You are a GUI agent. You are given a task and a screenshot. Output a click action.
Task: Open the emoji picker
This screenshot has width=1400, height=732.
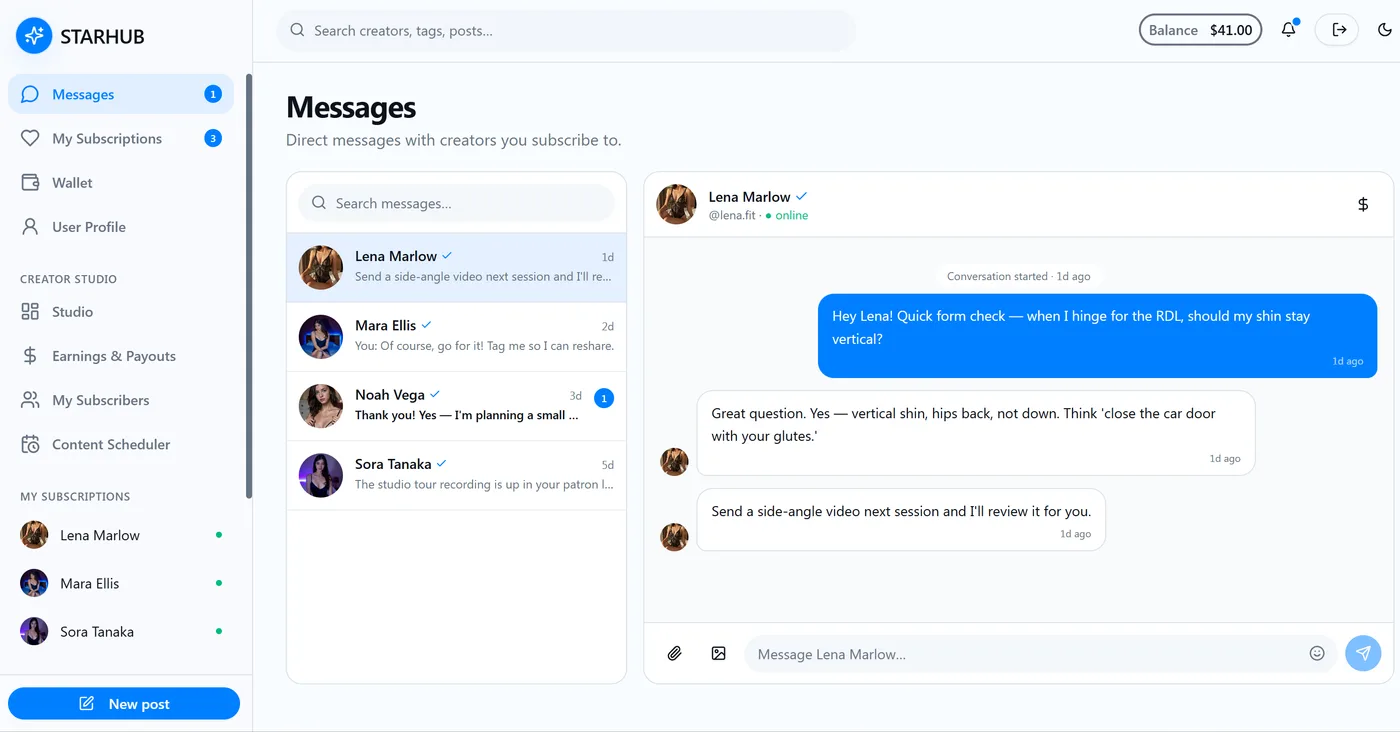coord(1317,654)
